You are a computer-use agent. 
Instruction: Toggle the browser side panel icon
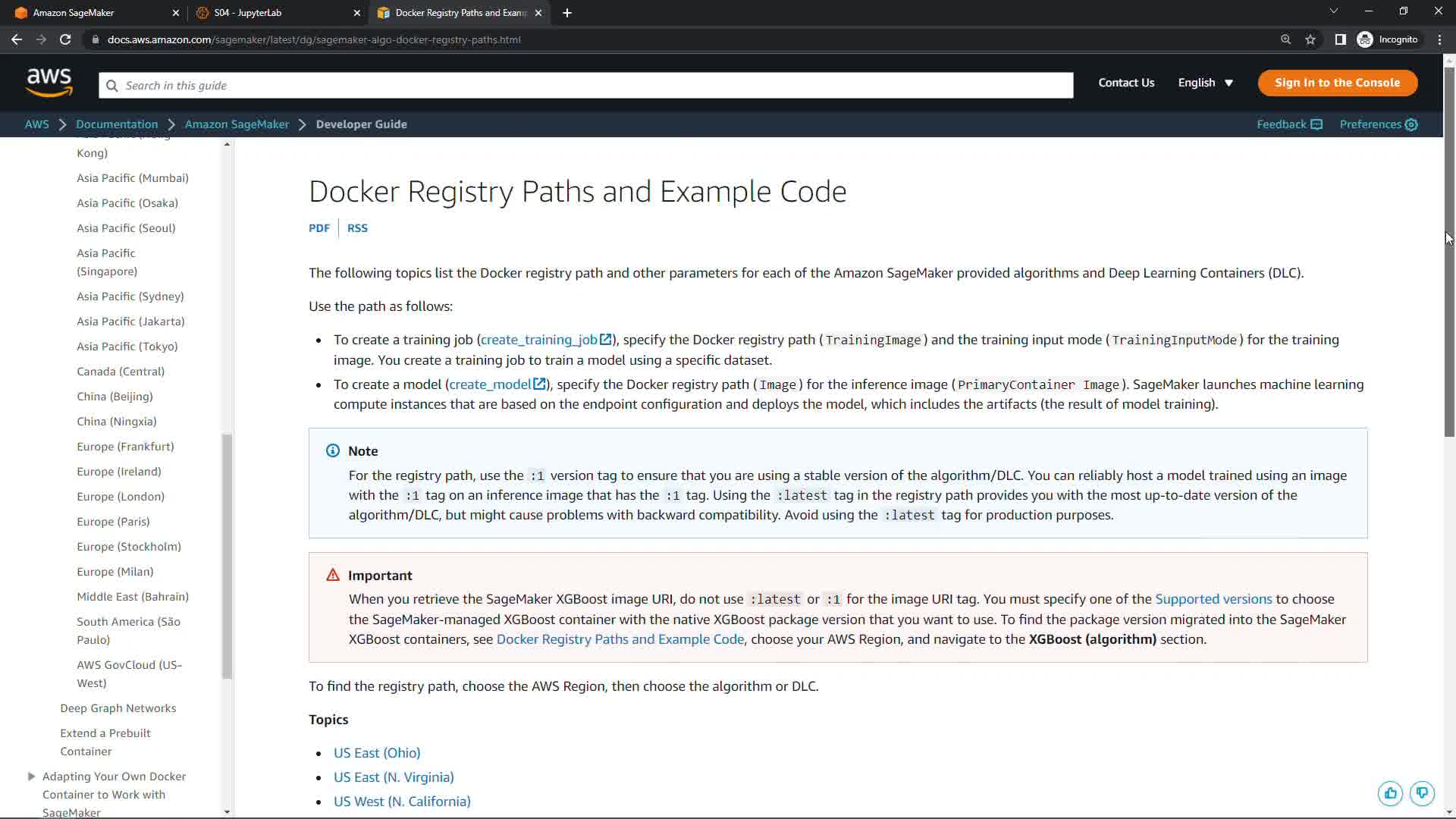tap(1340, 39)
